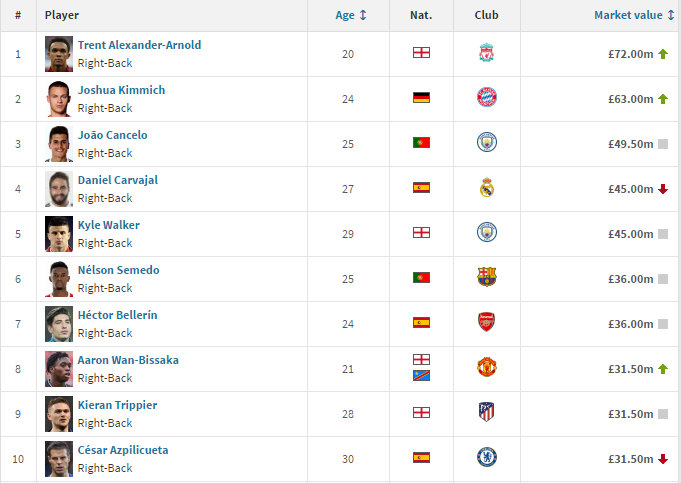Click Manchester City crest in João Cancelo row
This screenshot has height=483, width=681.
point(486,142)
